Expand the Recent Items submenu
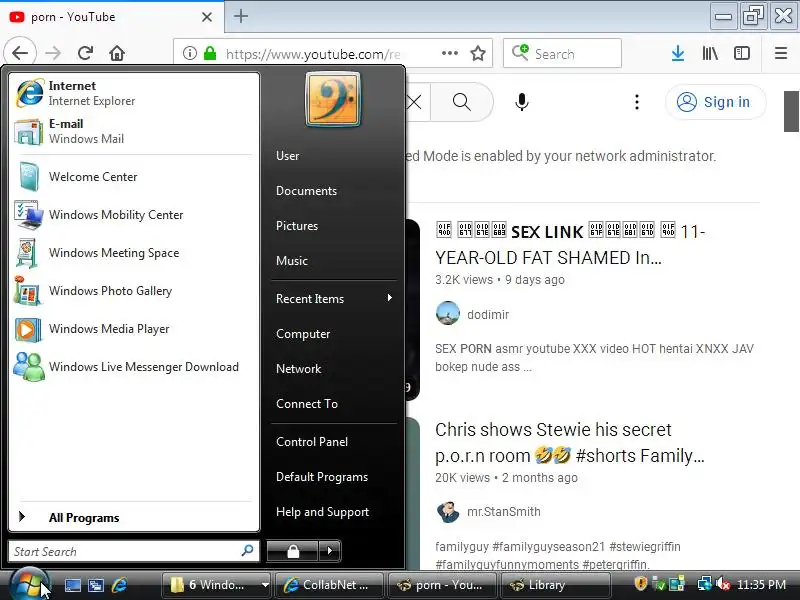The image size is (800, 600). point(334,298)
